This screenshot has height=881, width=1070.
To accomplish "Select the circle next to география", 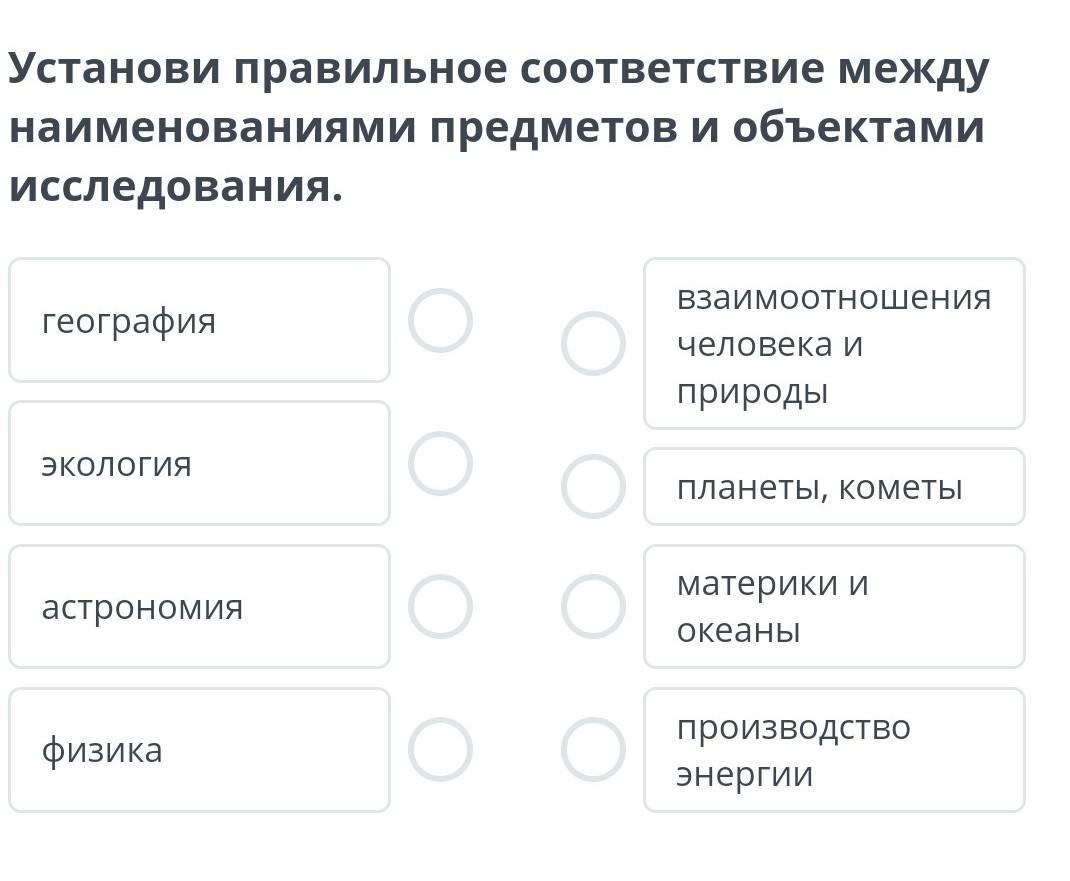I will (x=440, y=321).
